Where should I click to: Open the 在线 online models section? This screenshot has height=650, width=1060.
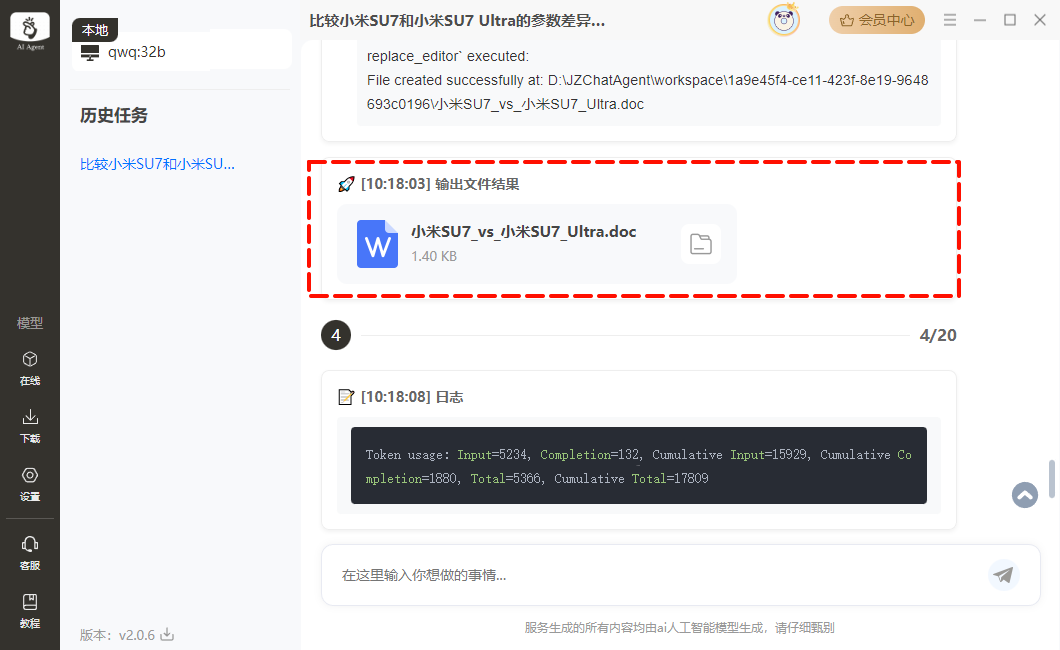(x=30, y=368)
